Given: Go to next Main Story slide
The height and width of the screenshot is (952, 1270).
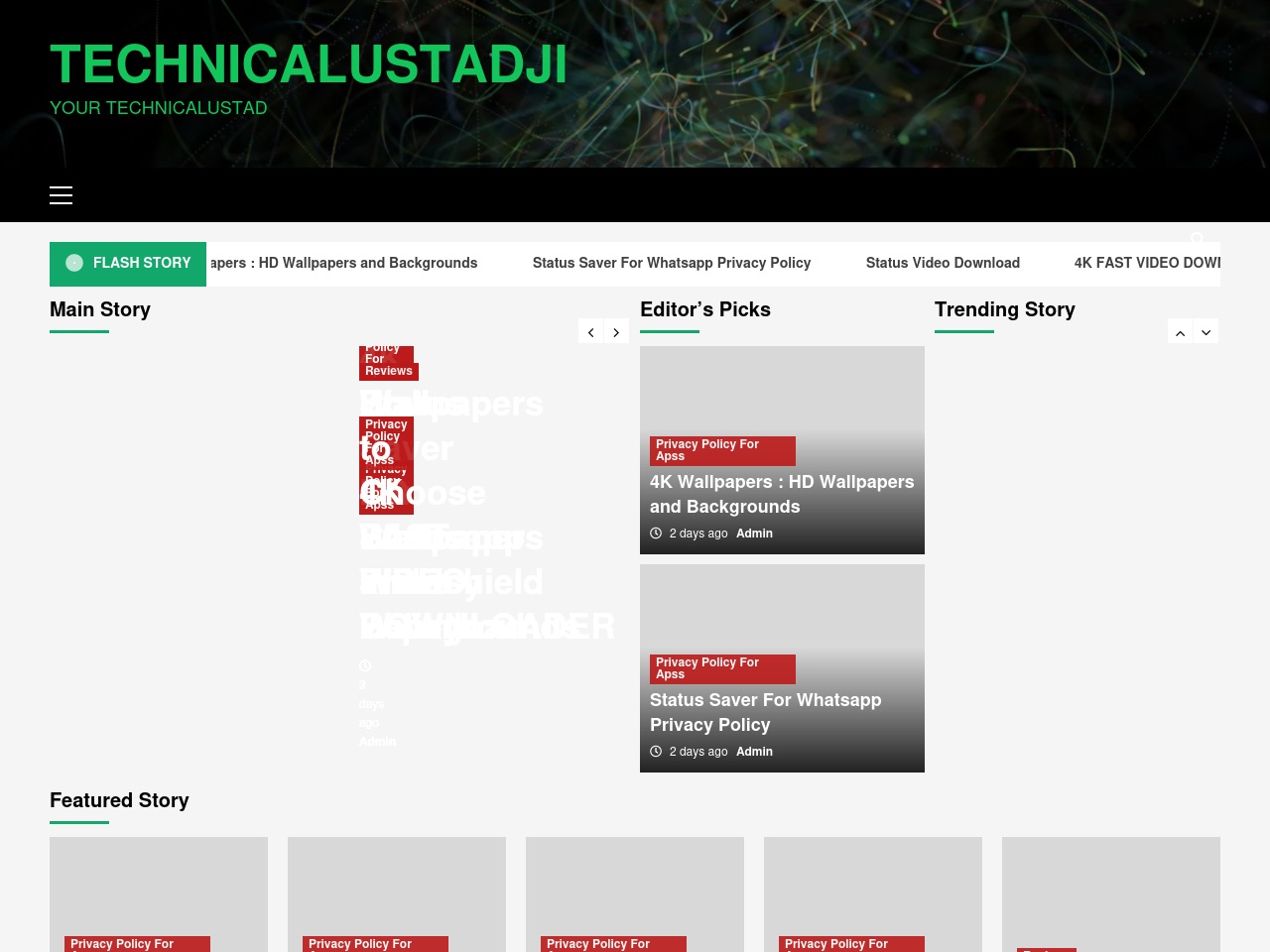Looking at the screenshot, I should coord(616,332).
